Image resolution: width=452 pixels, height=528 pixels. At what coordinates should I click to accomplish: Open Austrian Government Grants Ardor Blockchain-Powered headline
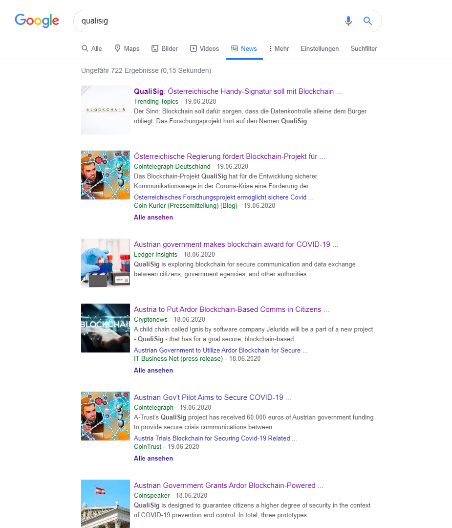pyautogui.click(x=228, y=485)
